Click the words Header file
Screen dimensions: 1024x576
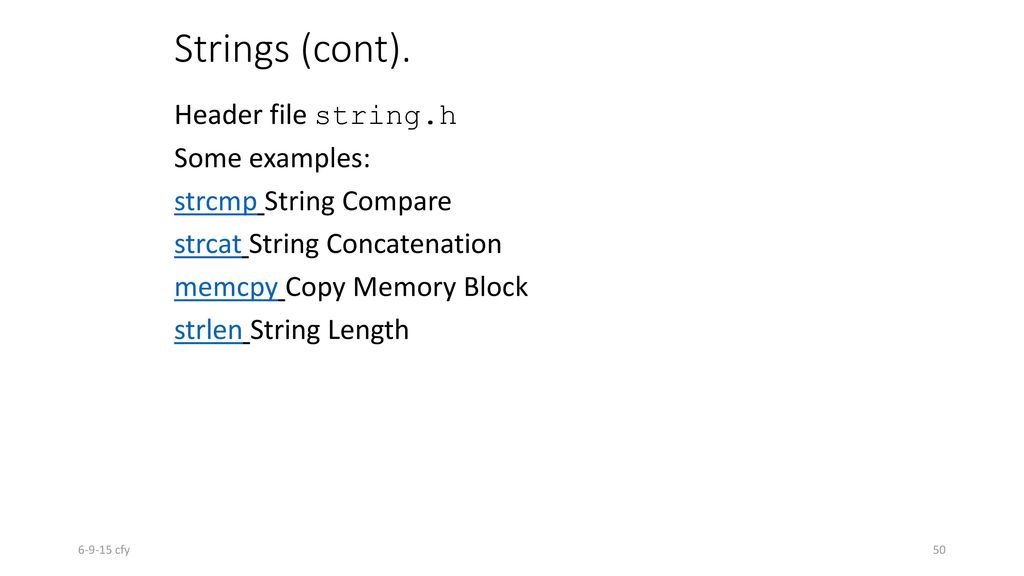click(x=240, y=115)
